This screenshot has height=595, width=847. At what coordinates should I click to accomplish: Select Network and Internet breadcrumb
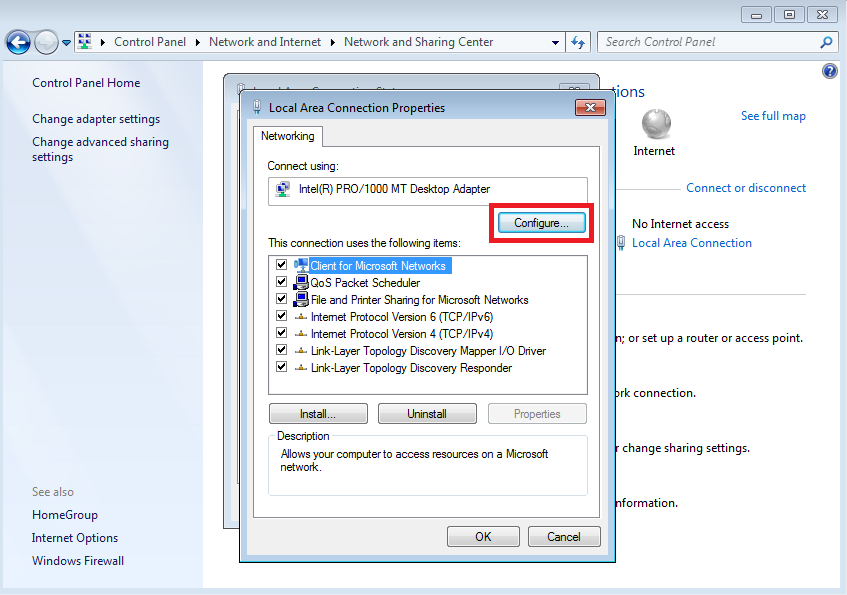(x=265, y=42)
